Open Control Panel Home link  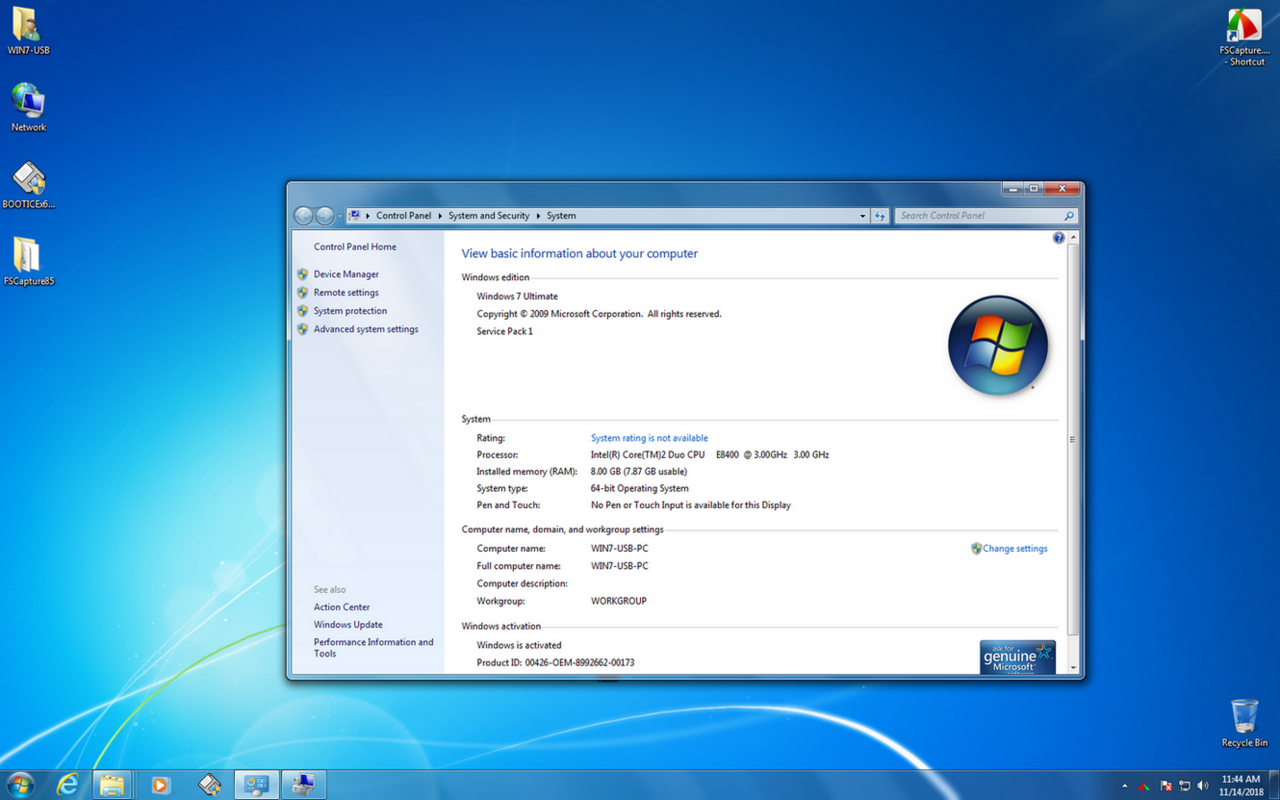(x=355, y=247)
